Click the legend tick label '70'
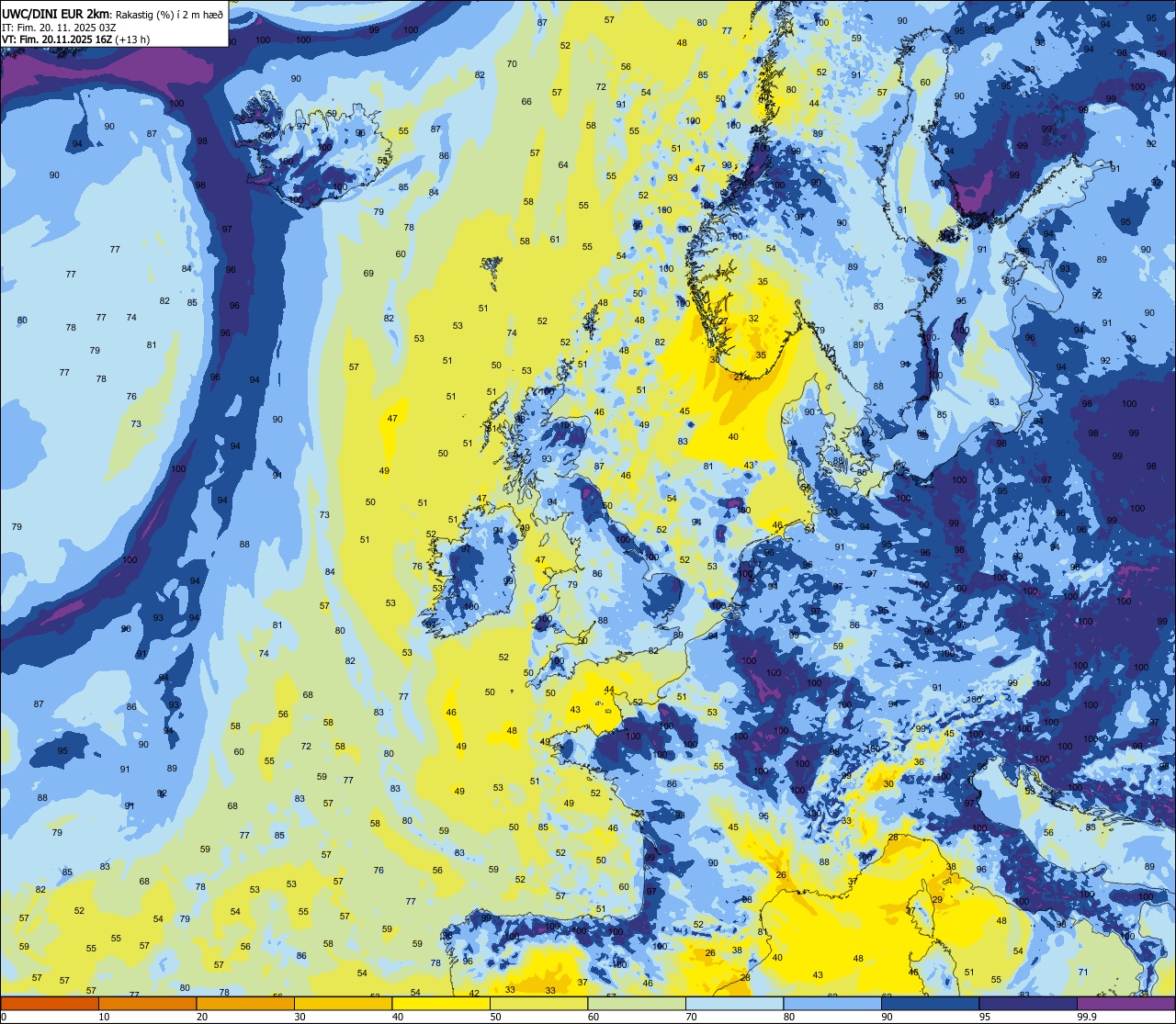This screenshot has height=1024, width=1176. 691,1017
